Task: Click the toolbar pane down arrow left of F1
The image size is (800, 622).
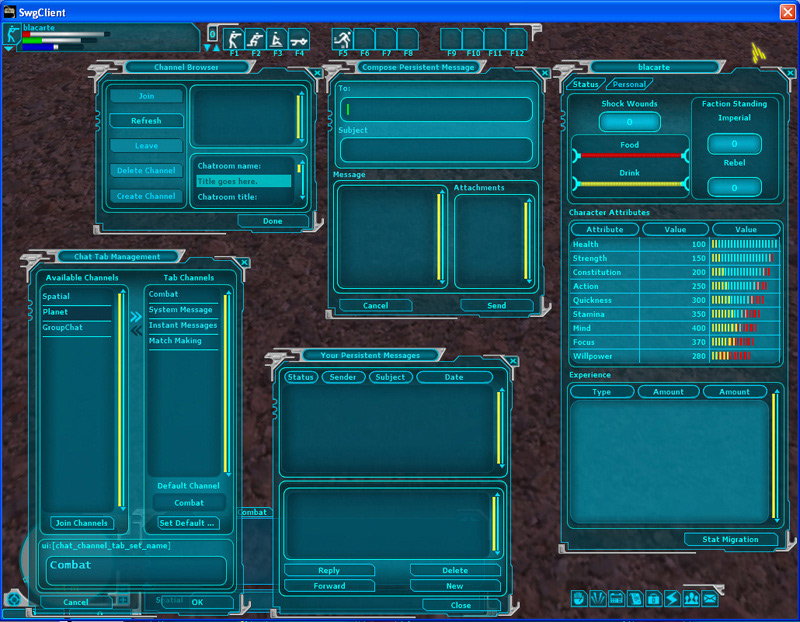Action: coord(207,47)
